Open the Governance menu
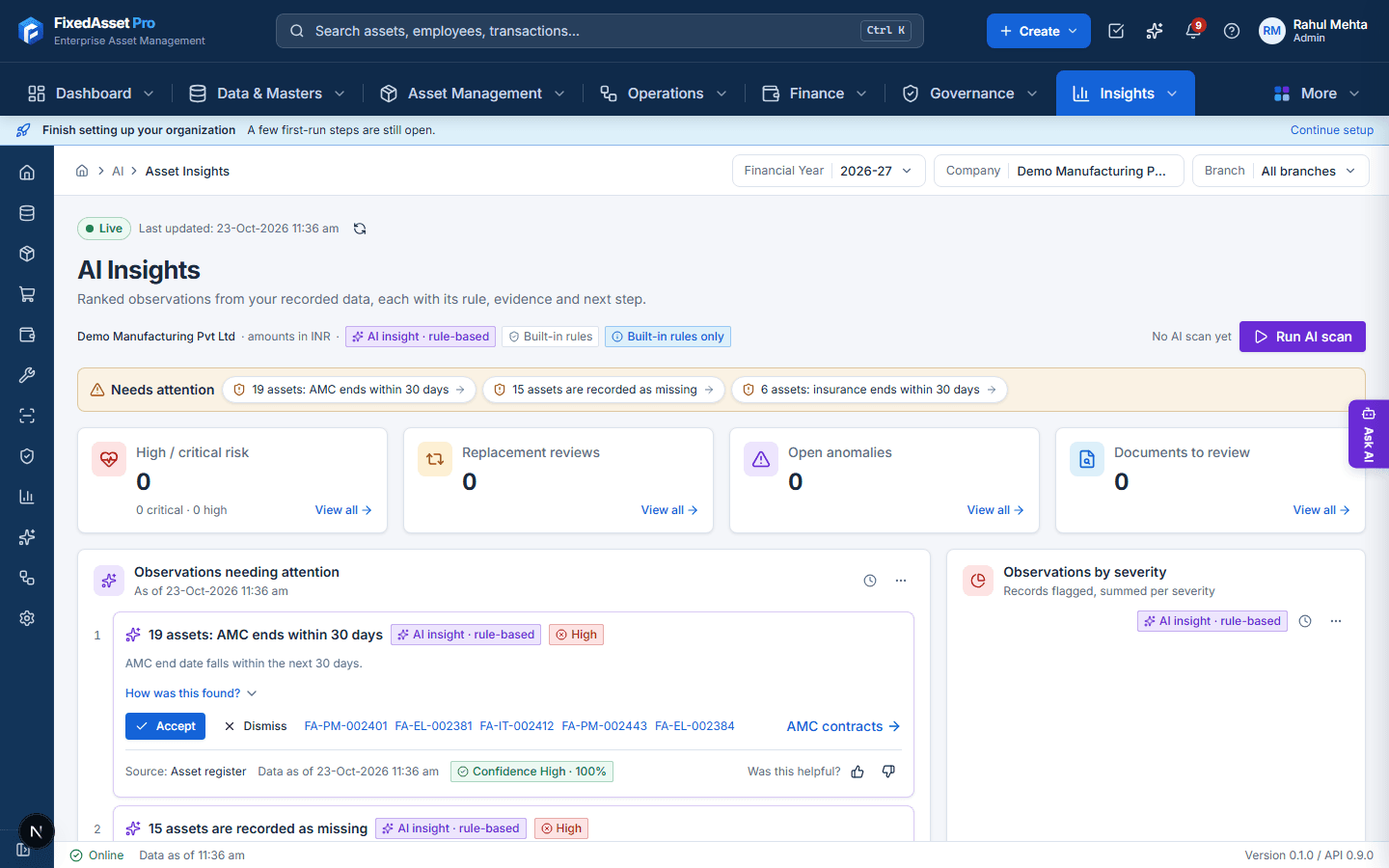 pyautogui.click(x=969, y=94)
